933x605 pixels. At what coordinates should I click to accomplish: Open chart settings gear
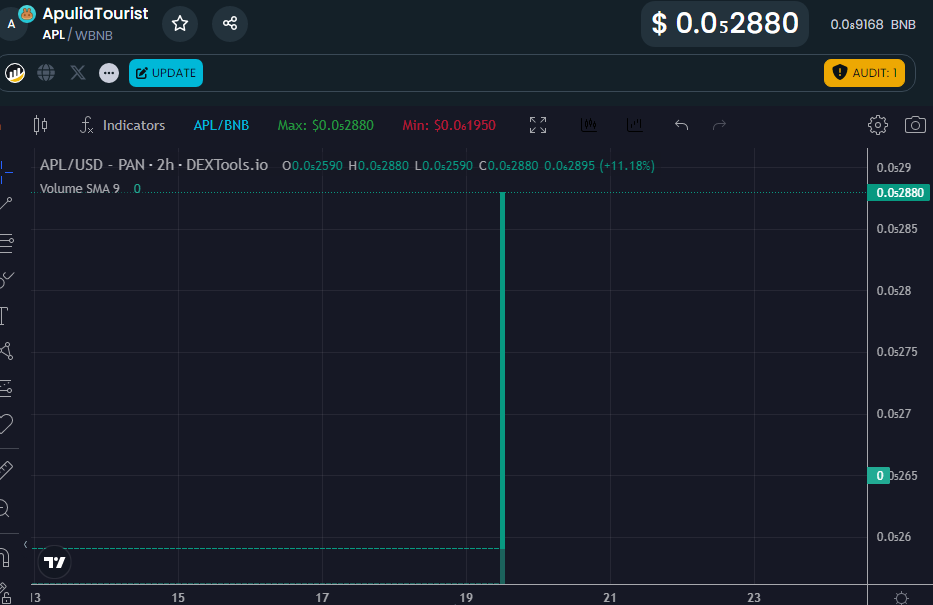tap(878, 125)
